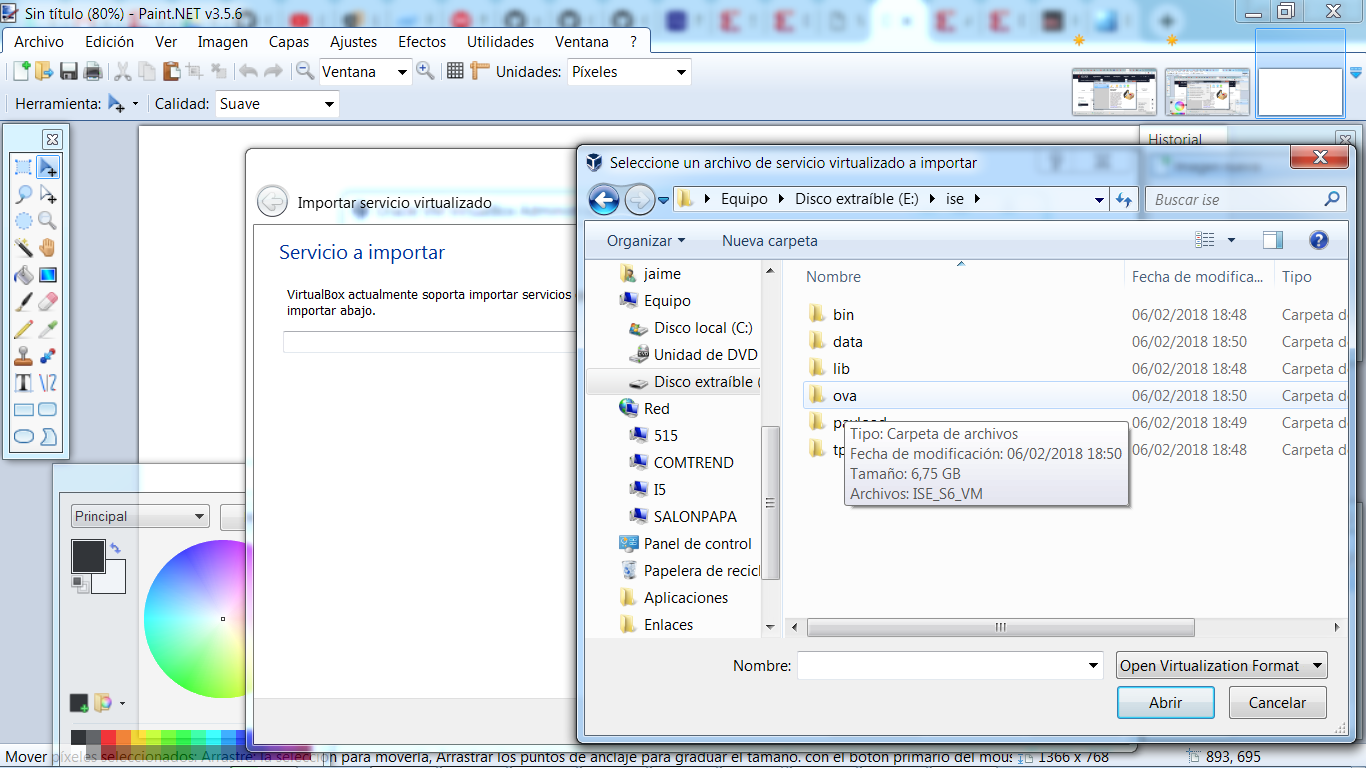
Task: Click the Abrir button
Action: point(1165,703)
